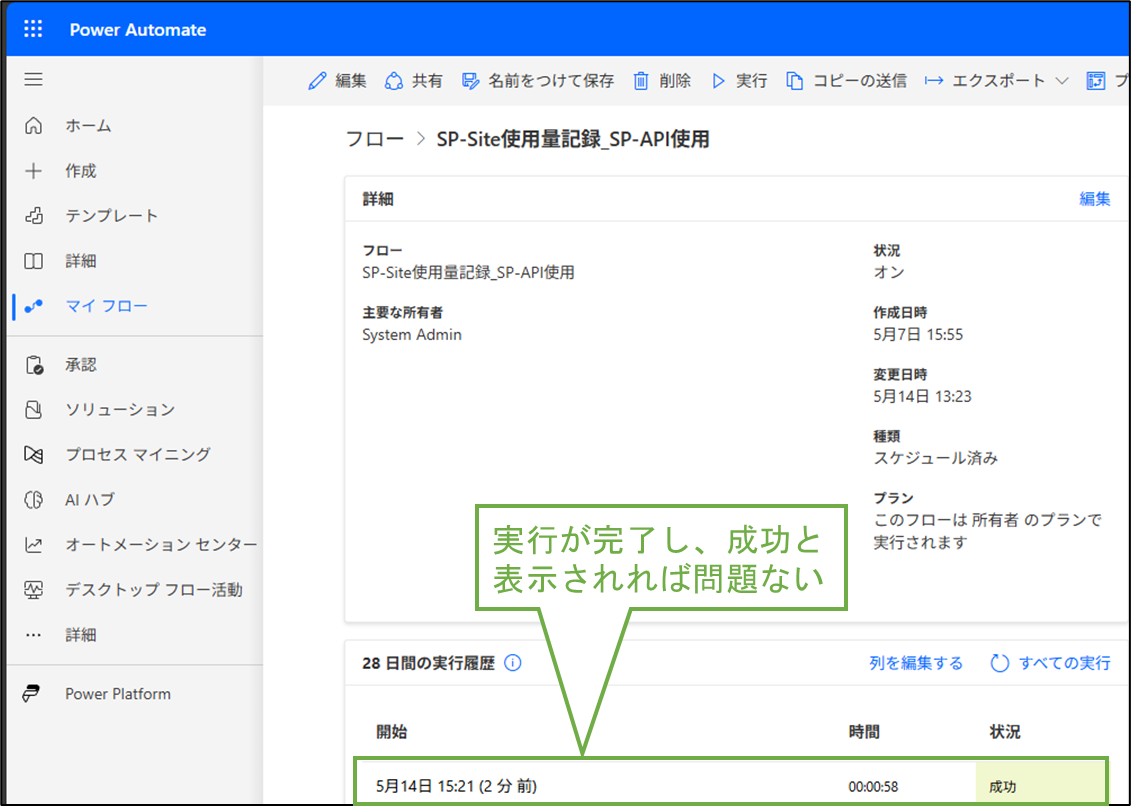Screen dimensions: 1131x806
Task: Click the refresh icon beside すべての実行
Action: click(999, 663)
